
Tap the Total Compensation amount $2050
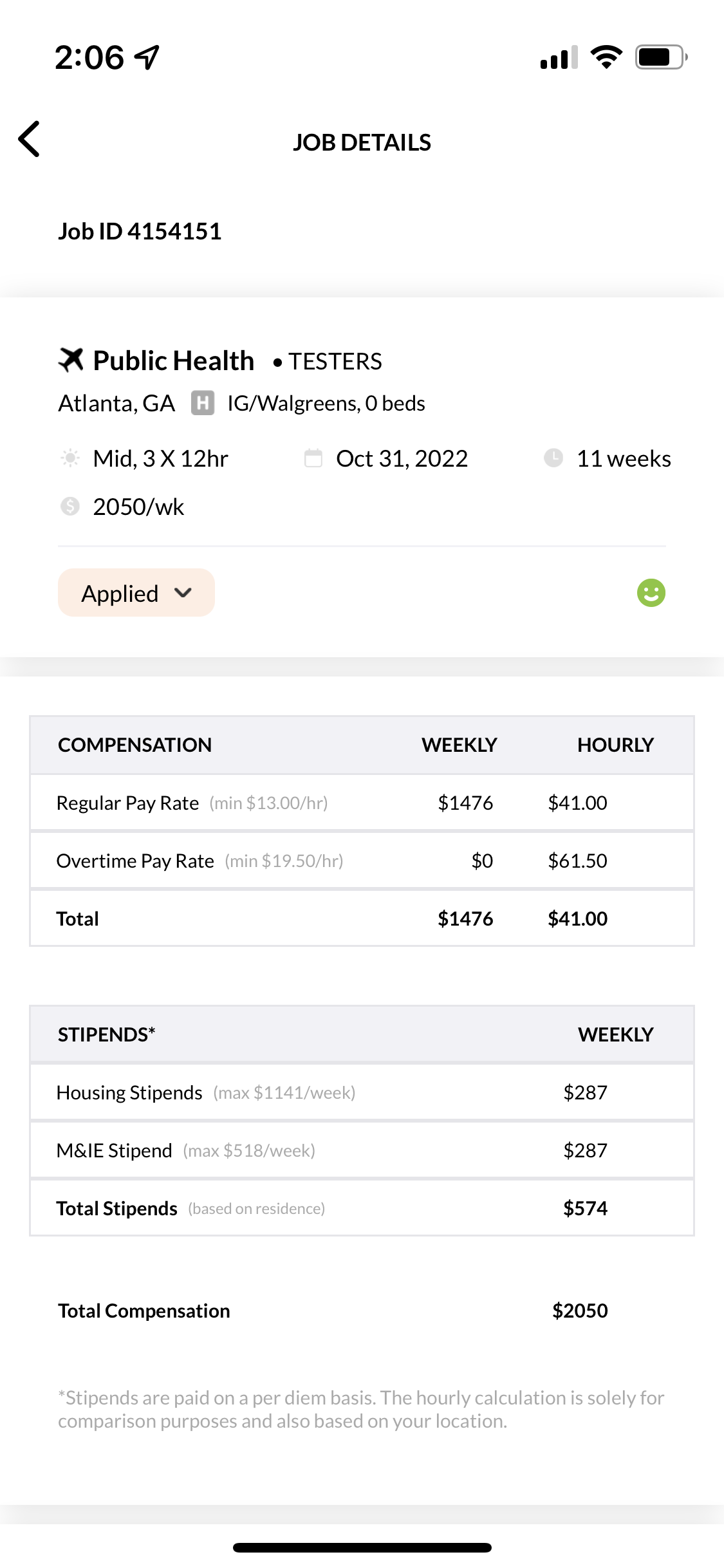coord(580,1311)
